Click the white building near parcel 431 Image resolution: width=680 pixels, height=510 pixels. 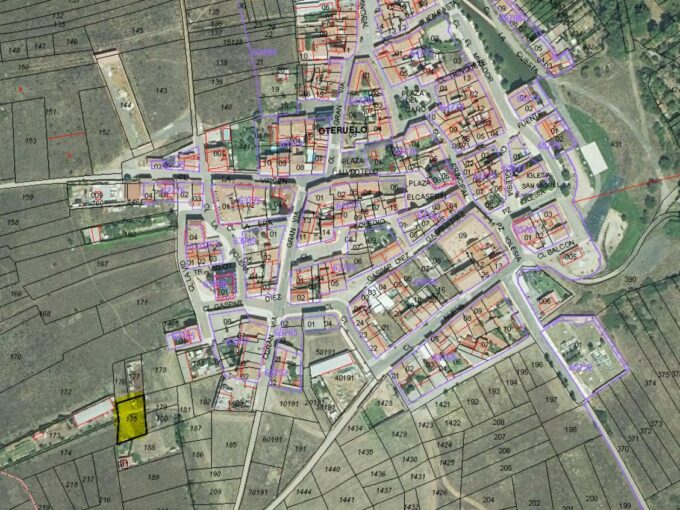(593, 158)
